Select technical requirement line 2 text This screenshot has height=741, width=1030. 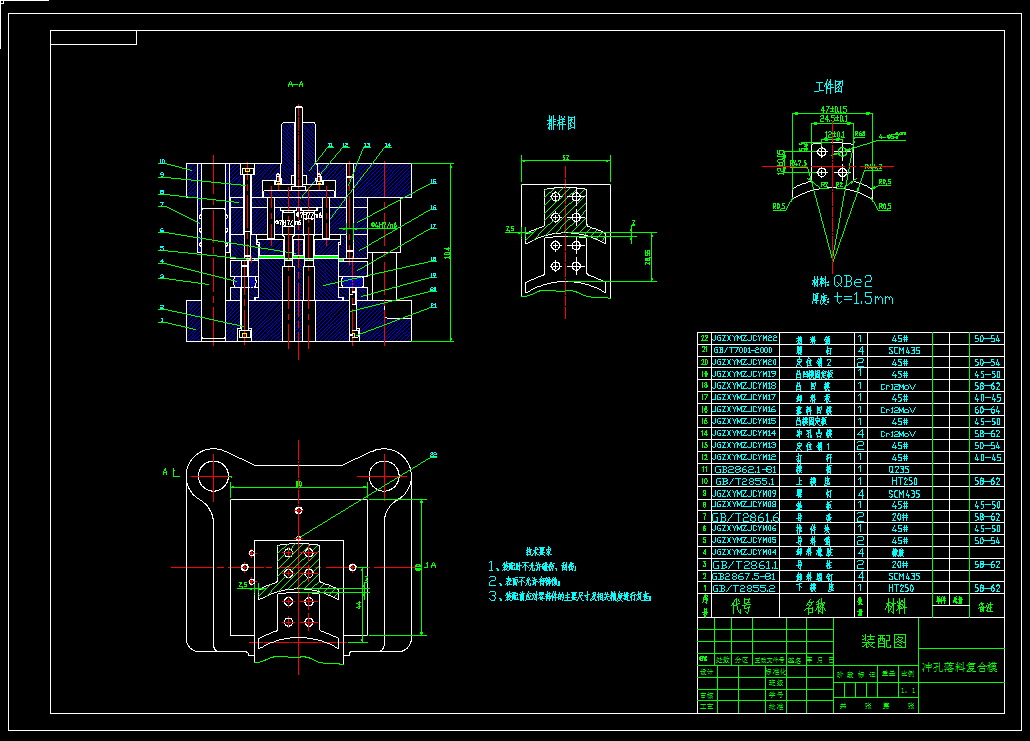[524, 581]
